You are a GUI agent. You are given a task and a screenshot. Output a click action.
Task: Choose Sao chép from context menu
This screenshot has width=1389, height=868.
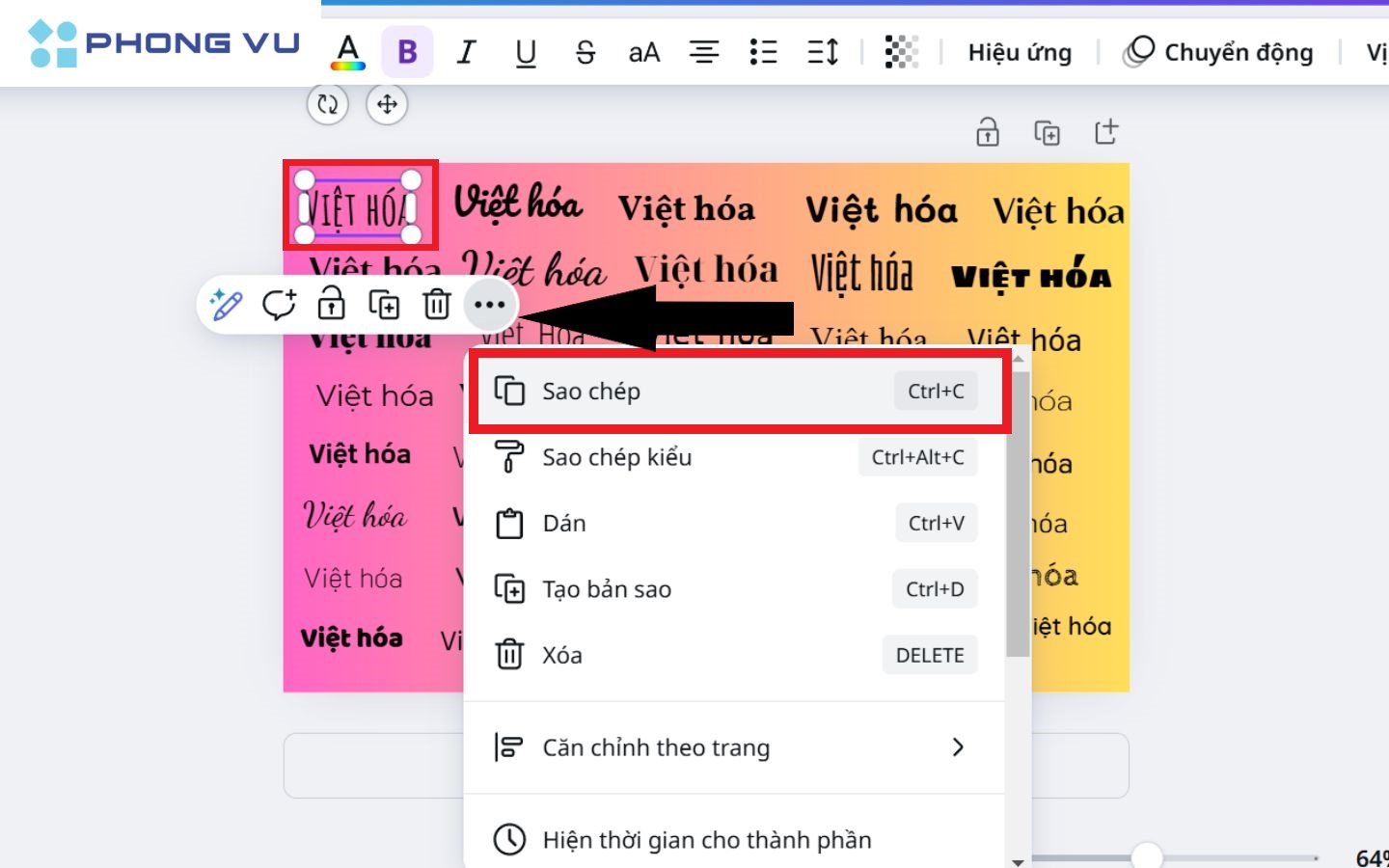pos(738,392)
